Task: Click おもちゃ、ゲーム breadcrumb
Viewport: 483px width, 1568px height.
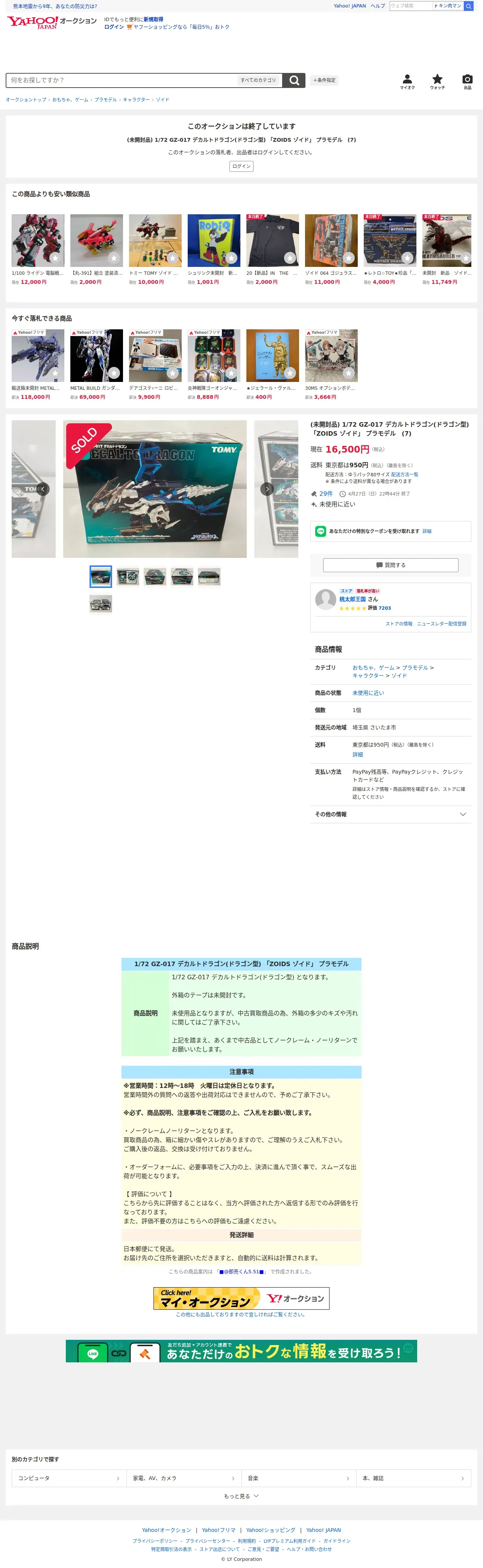Action: 70,100
